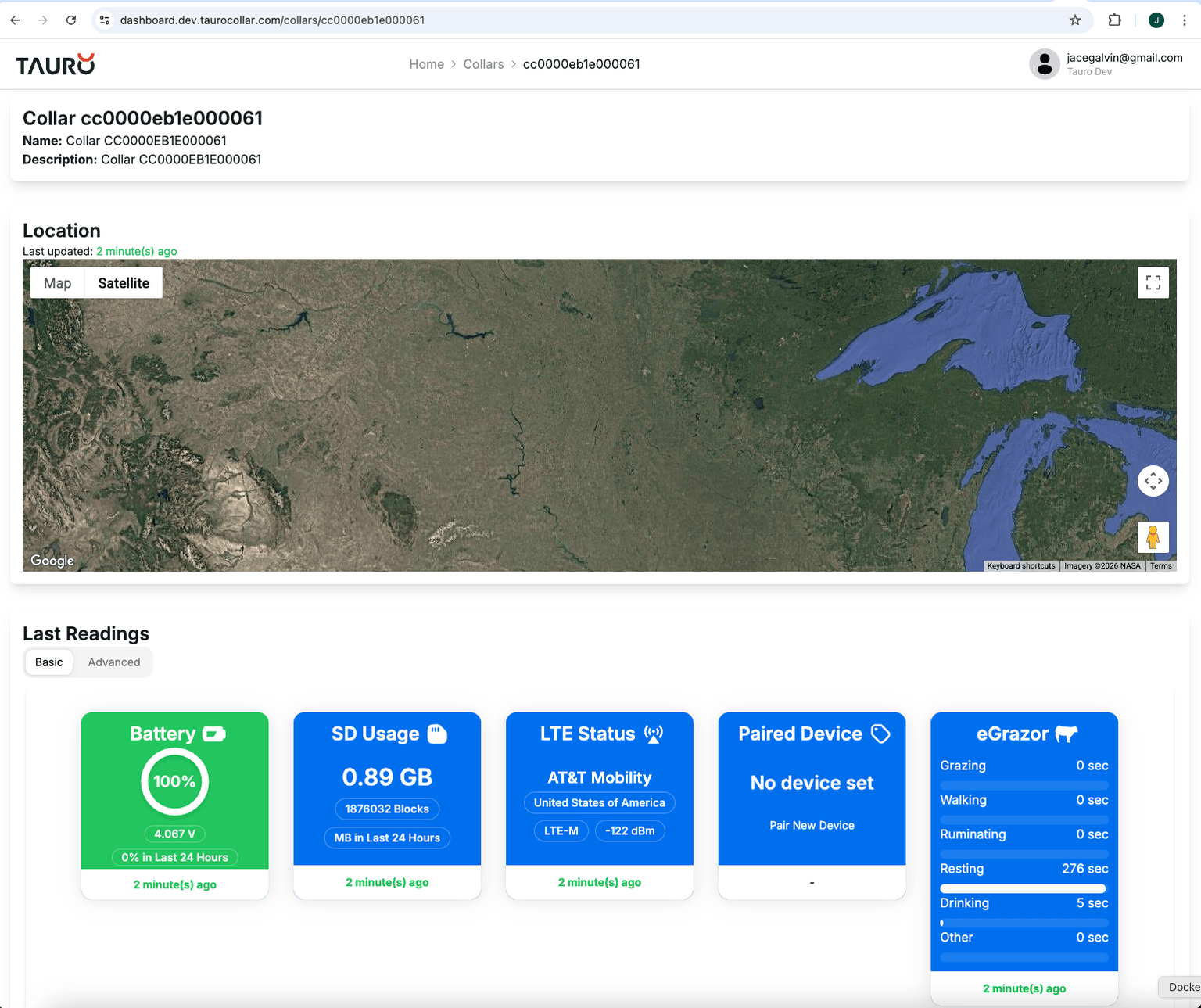Switch the map to Satellite view
Viewport: 1201px width, 1008px height.
[124, 283]
